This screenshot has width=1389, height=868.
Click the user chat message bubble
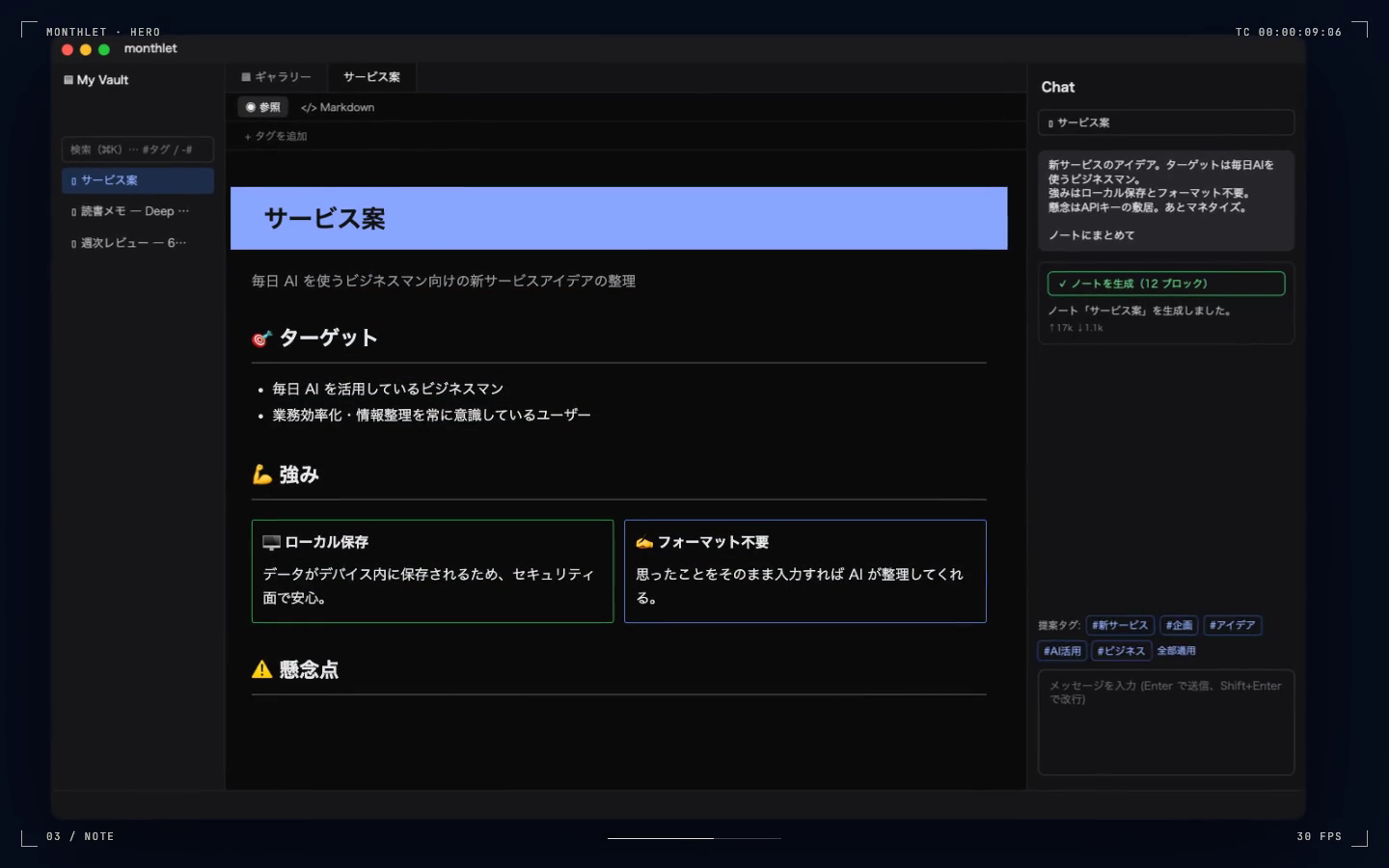point(1166,200)
